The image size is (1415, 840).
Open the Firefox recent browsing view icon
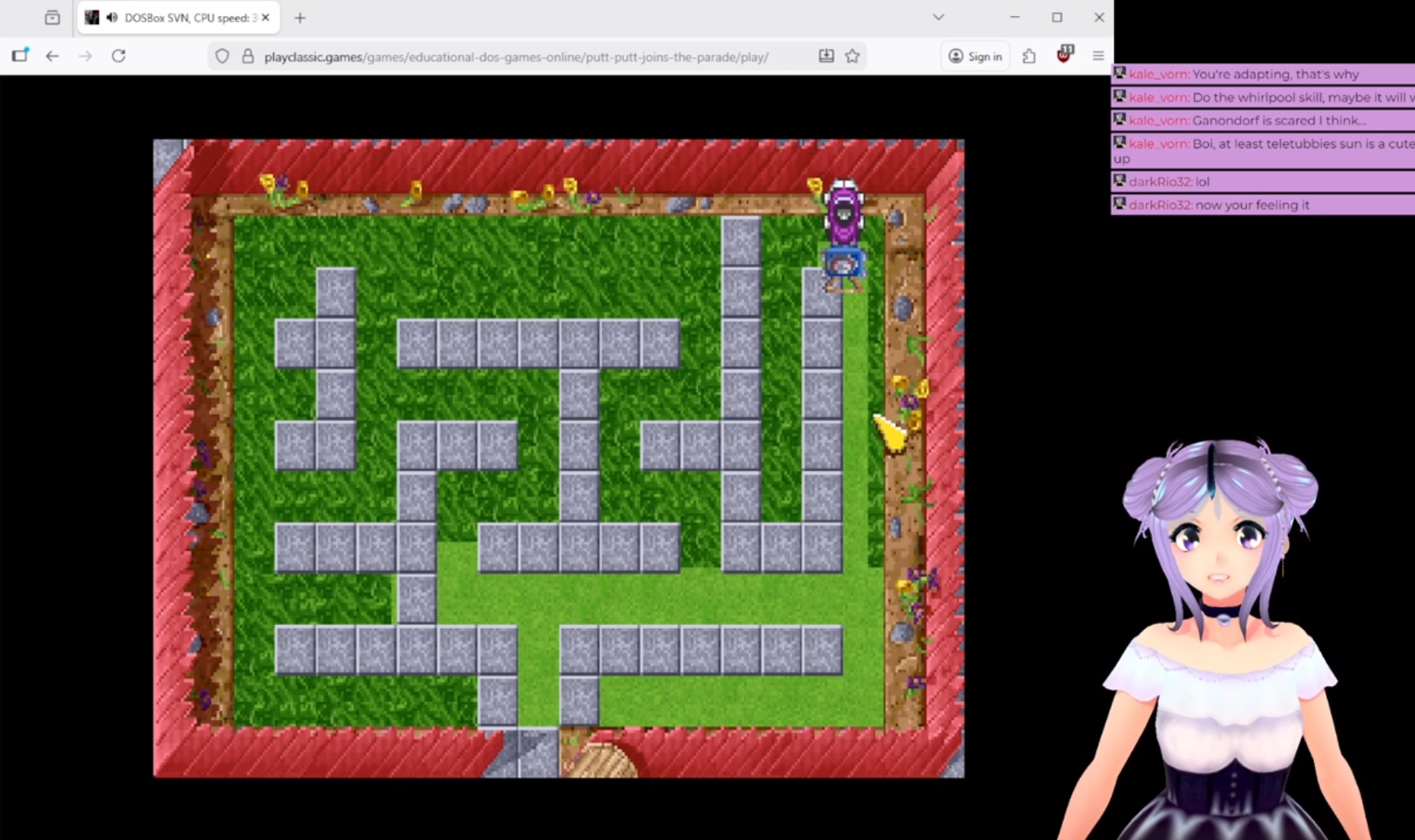click(52, 17)
